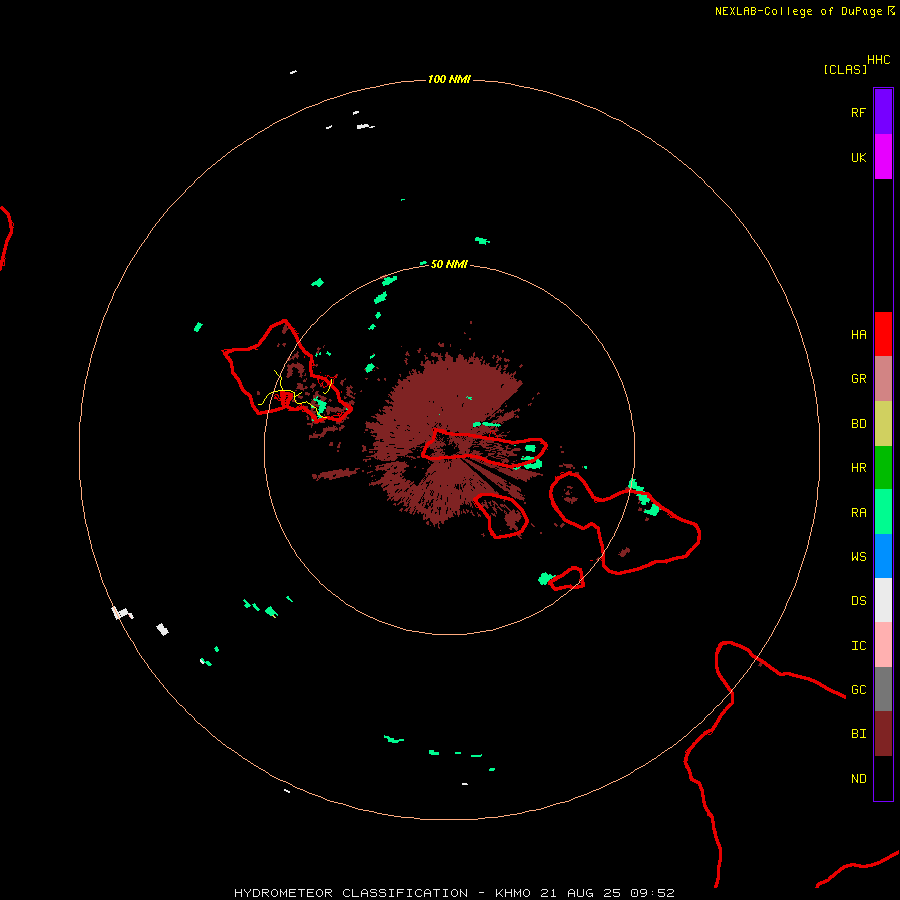Click the 'WS' legend label
The image size is (900, 900).
click(x=858, y=556)
